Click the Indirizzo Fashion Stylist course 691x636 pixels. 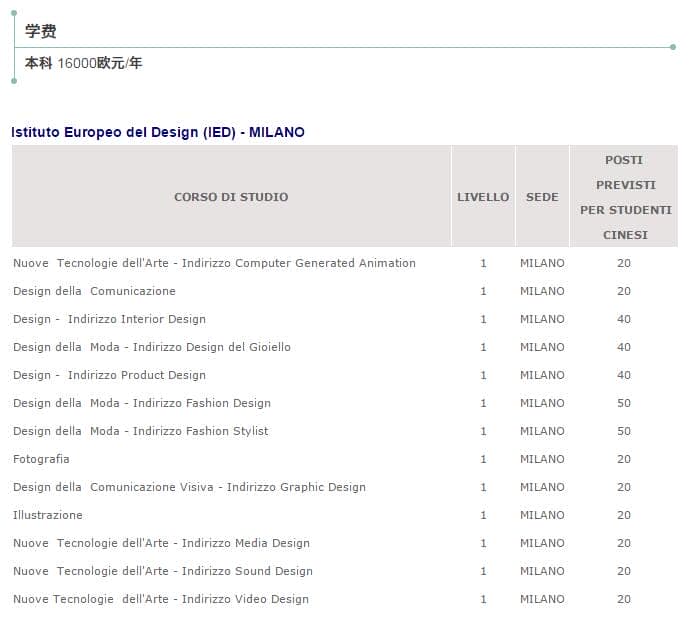pyautogui.click(x=141, y=431)
